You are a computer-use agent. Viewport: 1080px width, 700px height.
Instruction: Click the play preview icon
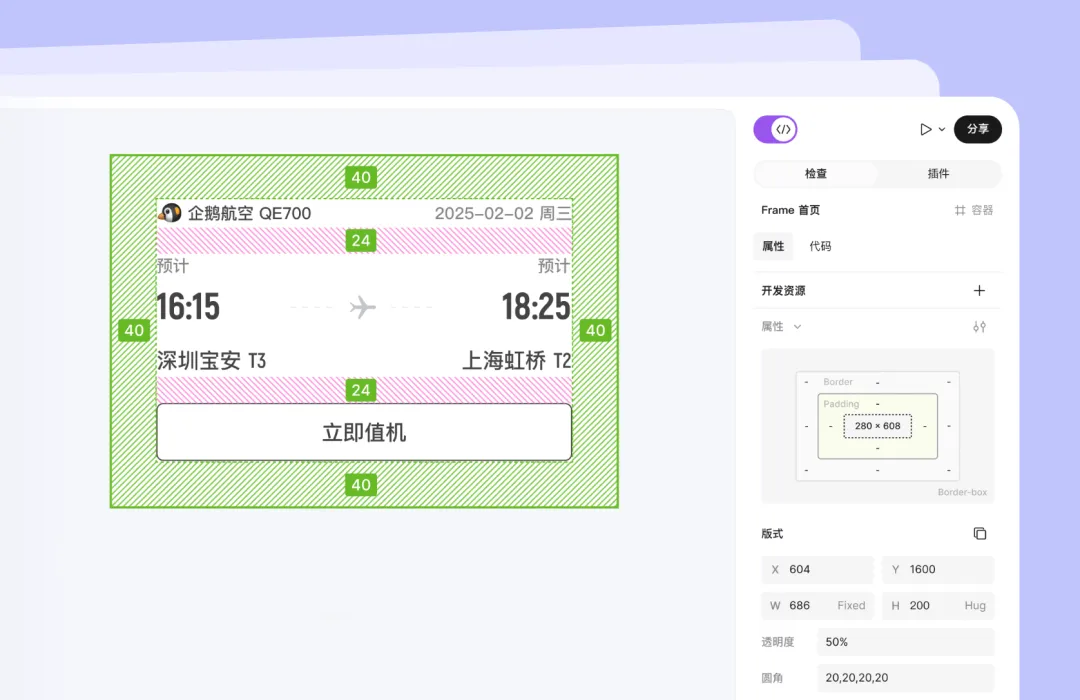pyautogui.click(x=925, y=130)
